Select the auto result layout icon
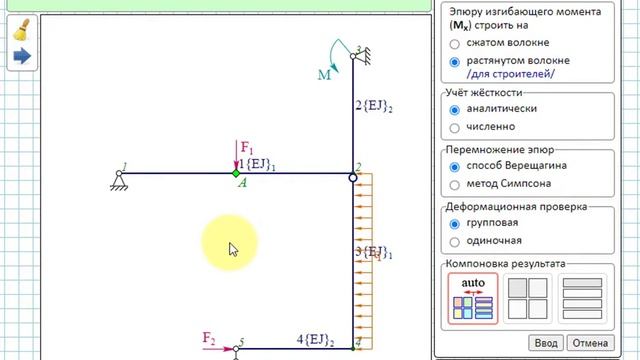Viewport: 640px width, 360px height. pos(473,298)
